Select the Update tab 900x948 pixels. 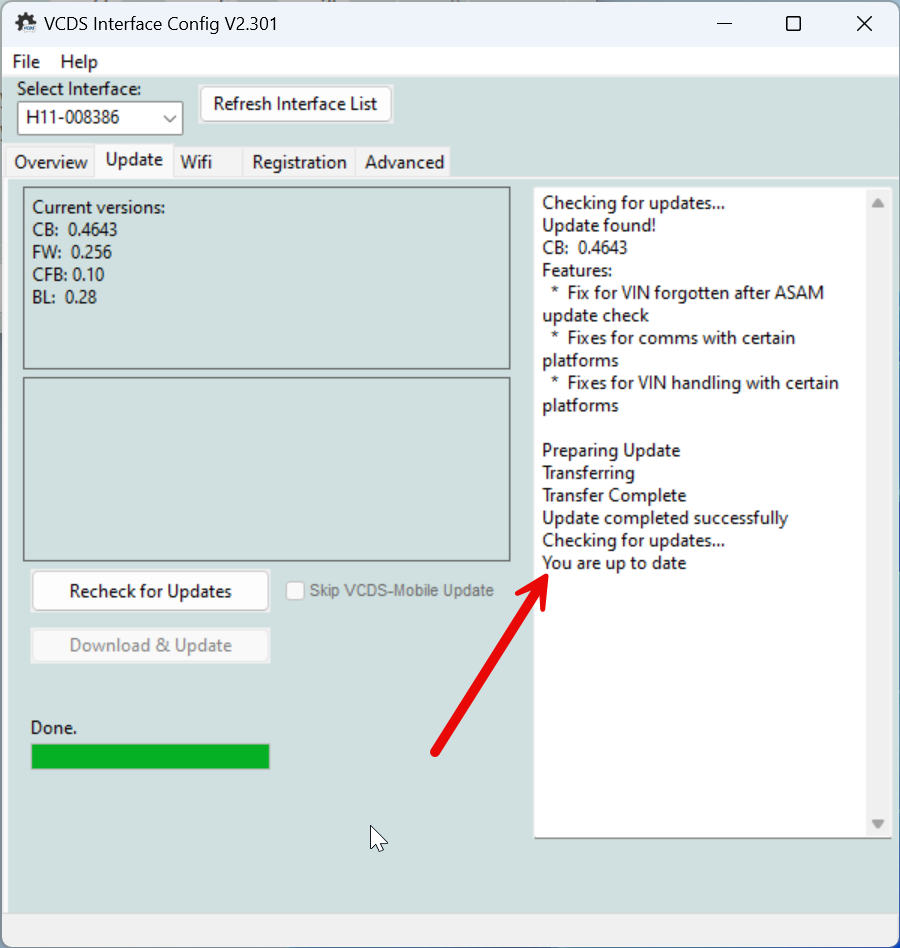(134, 160)
